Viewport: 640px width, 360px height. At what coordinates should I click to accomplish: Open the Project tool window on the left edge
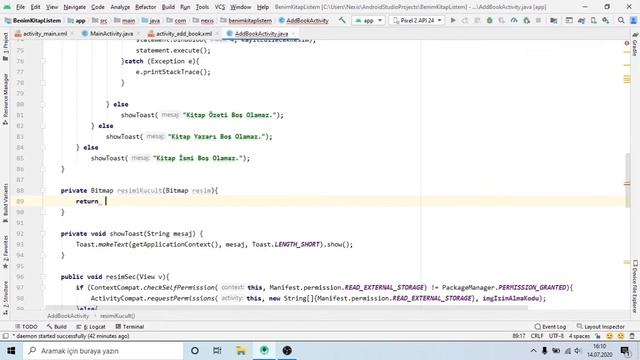tap(5, 47)
